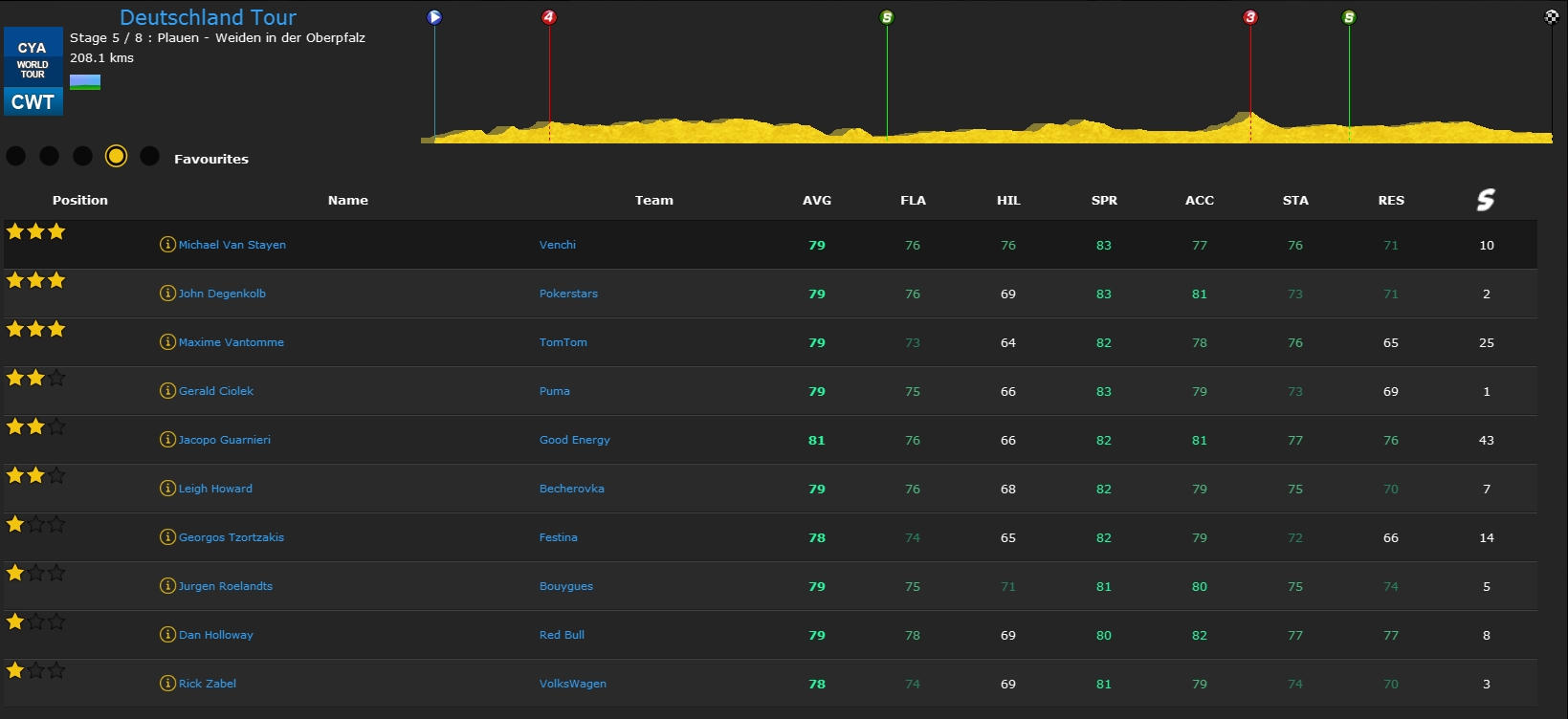Sort by Team column header

654,200
